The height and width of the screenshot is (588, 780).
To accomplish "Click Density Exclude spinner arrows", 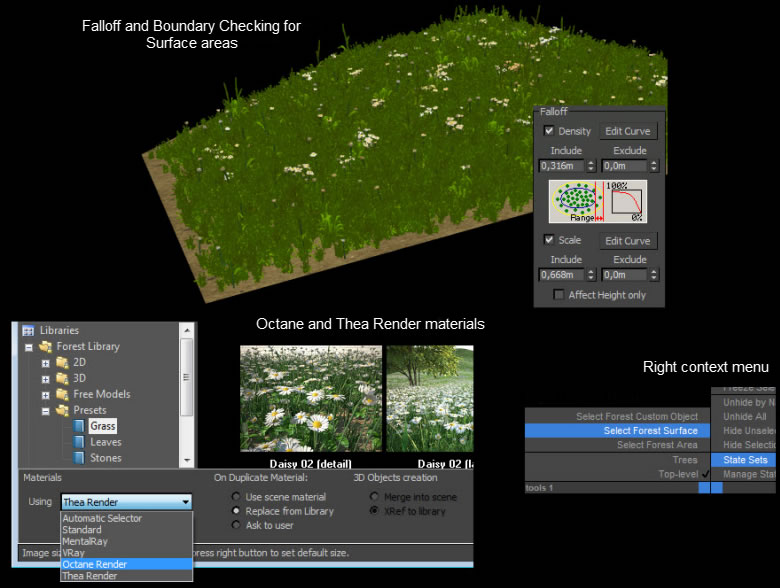I will pos(654,166).
